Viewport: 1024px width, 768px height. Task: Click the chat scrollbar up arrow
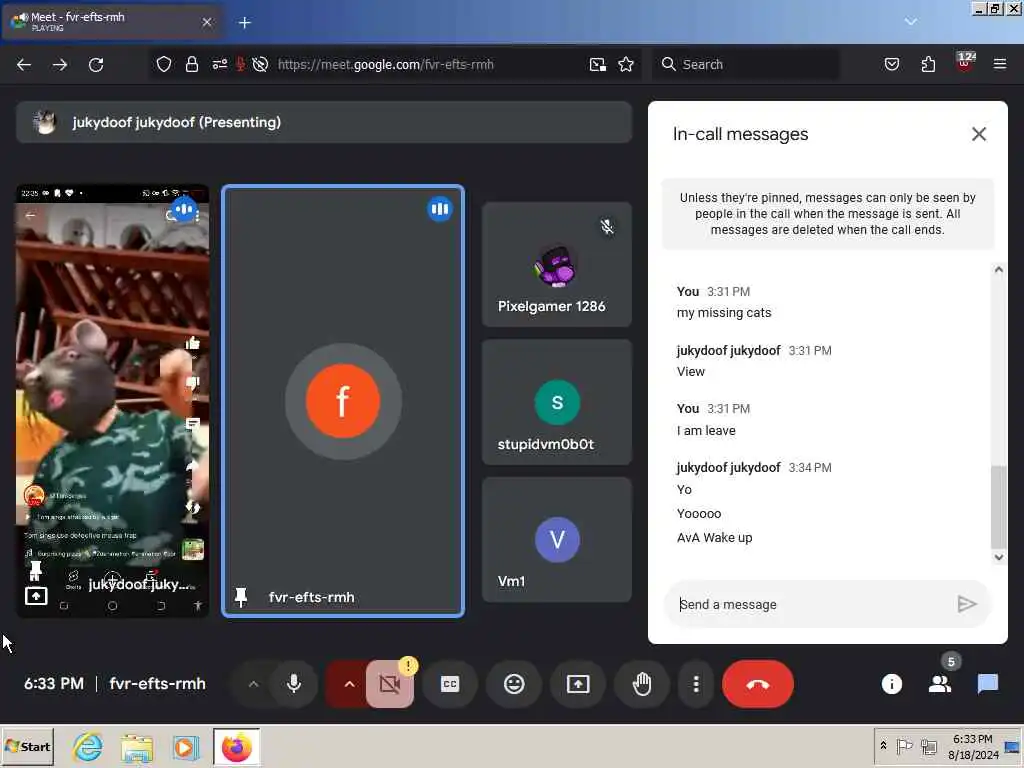tap(999, 270)
